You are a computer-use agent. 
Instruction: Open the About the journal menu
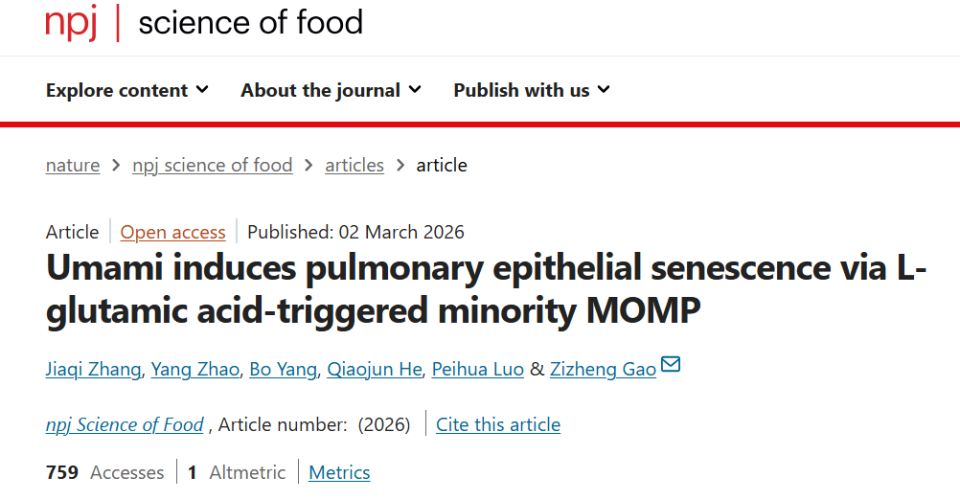330,90
